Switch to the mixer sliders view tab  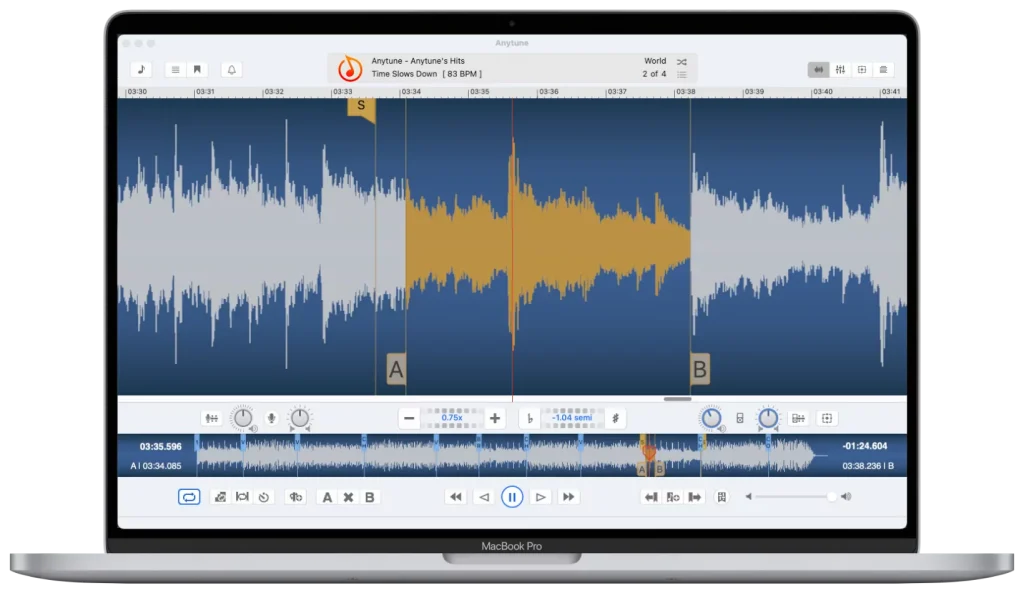coord(840,69)
